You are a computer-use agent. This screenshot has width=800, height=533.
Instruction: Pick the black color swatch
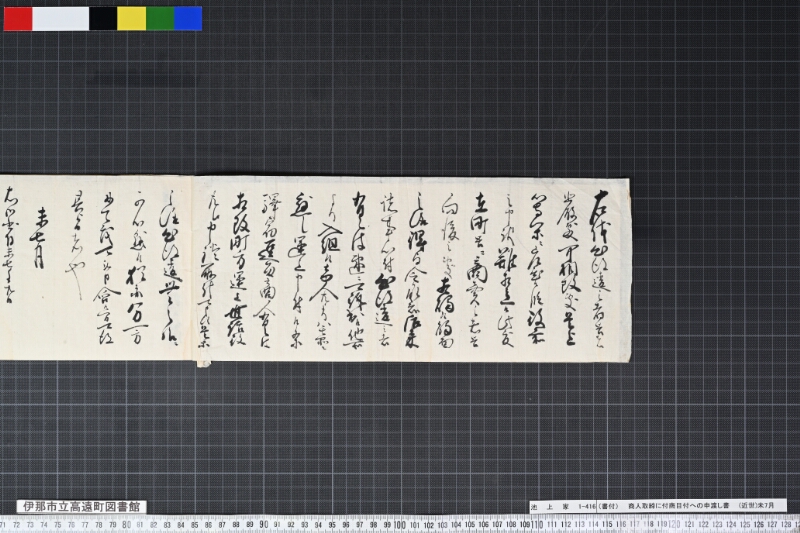pos(103,18)
